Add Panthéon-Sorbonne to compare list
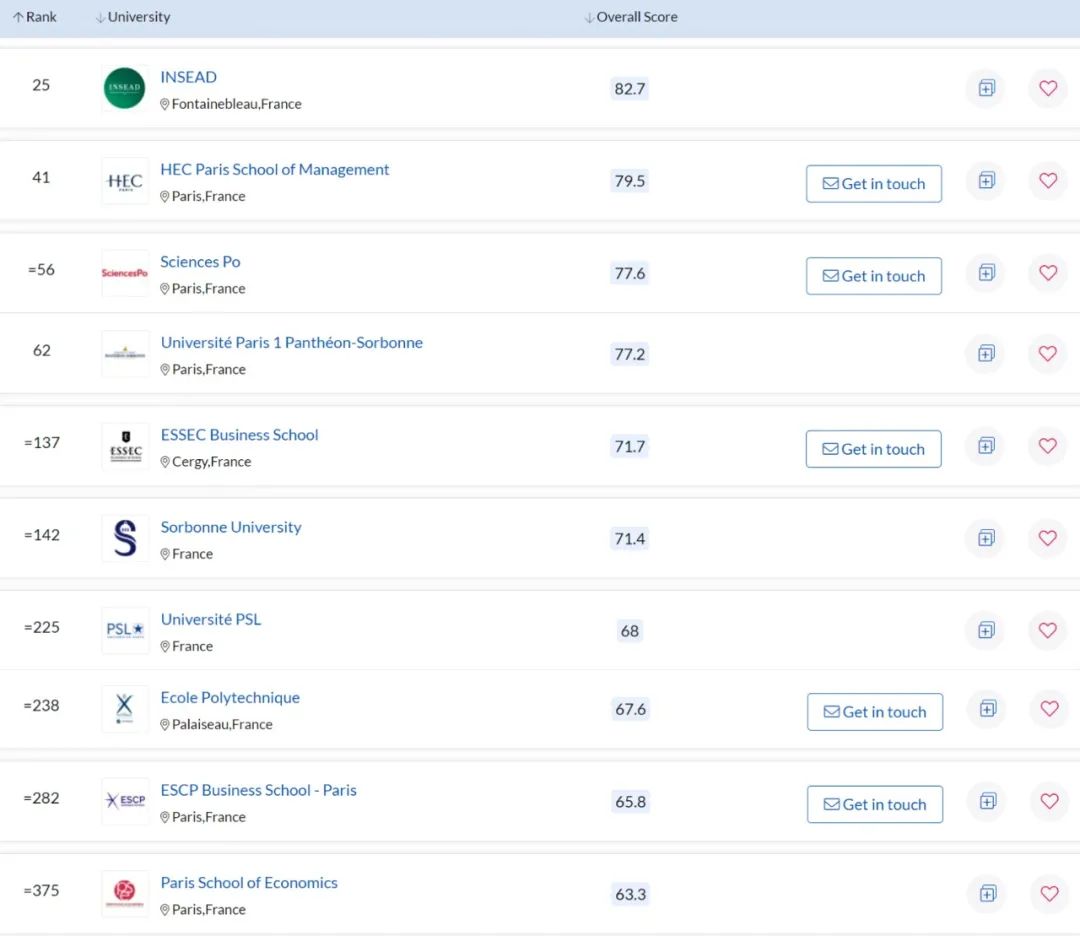Image resolution: width=1080 pixels, height=936 pixels. pyautogui.click(x=986, y=353)
